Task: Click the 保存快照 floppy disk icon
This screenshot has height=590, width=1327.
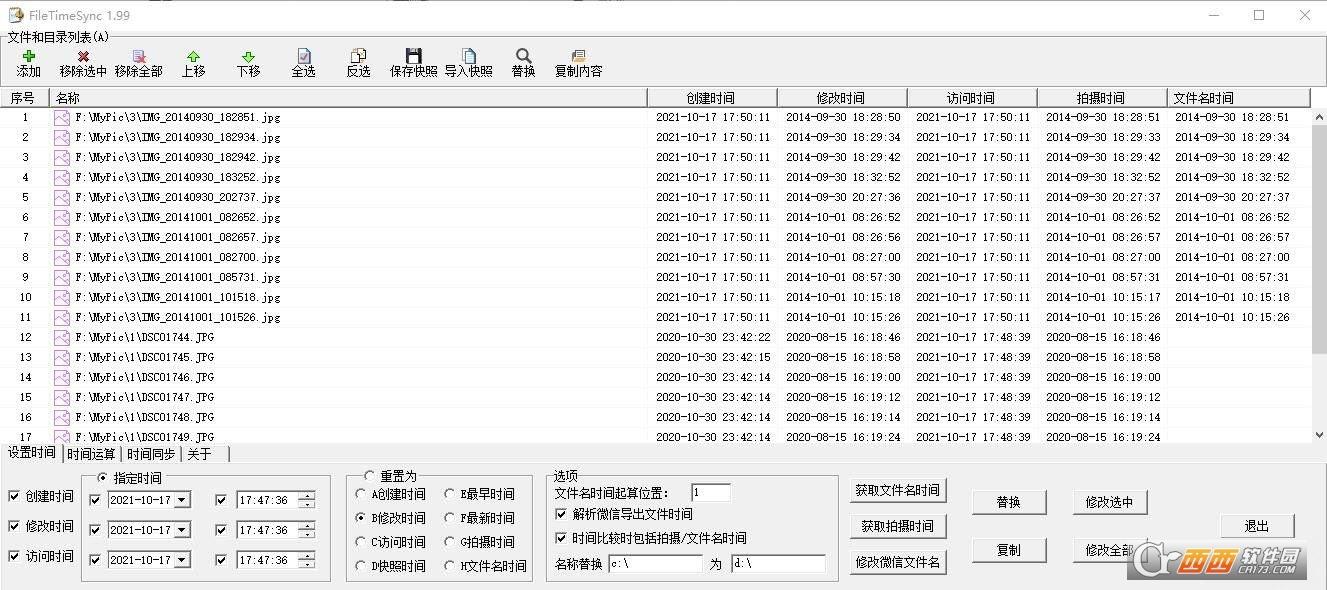Action: click(413, 56)
